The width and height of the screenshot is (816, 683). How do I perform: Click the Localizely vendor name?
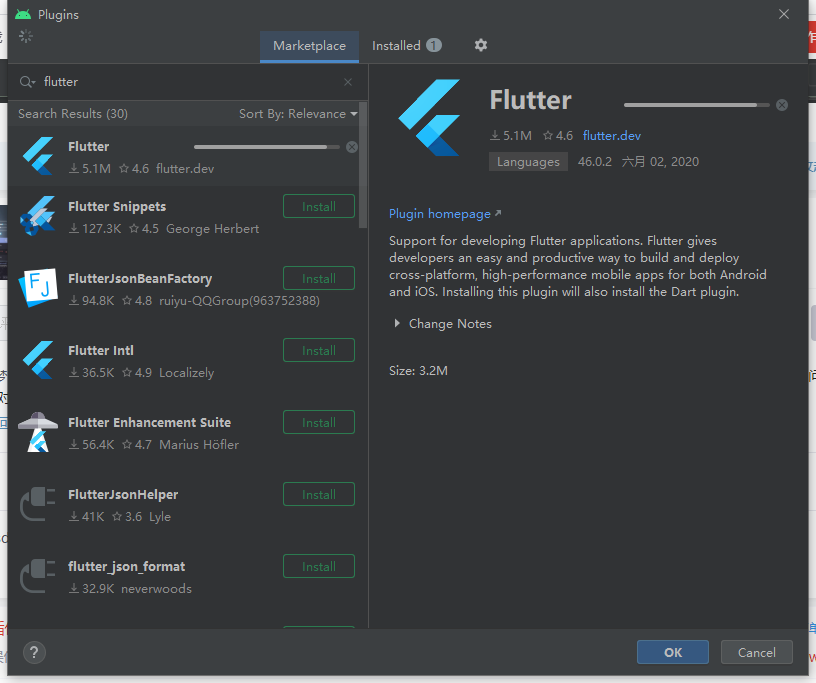click(186, 373)
